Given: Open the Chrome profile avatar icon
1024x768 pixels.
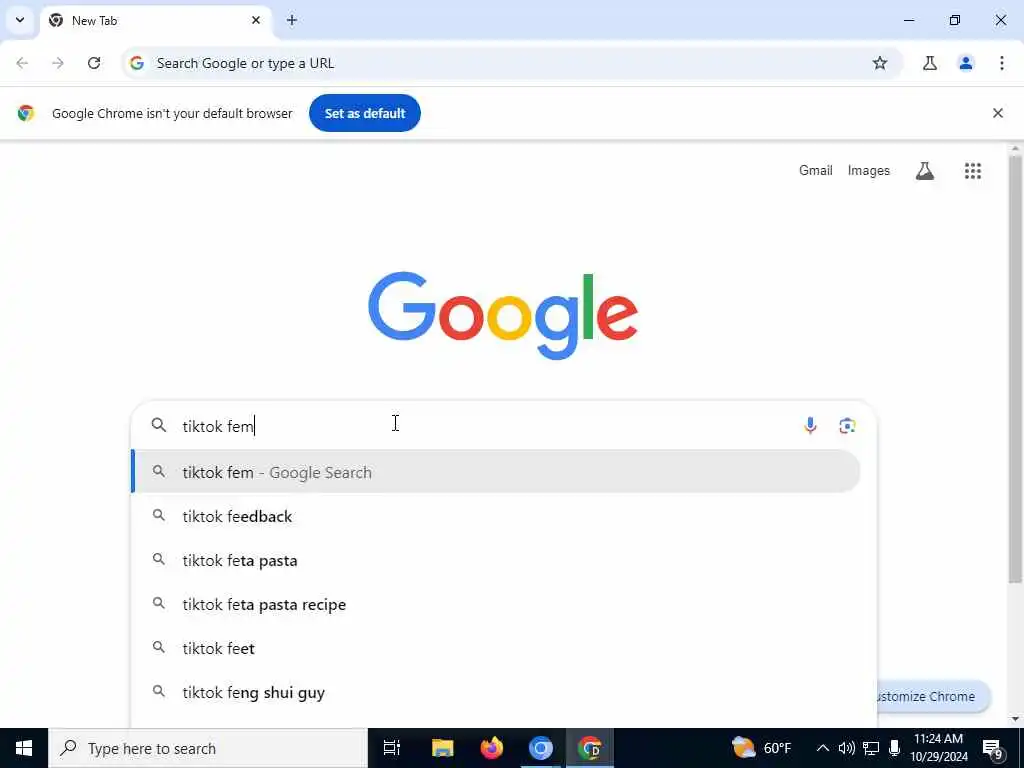Looking at the screenshot, I should point(965,63).
